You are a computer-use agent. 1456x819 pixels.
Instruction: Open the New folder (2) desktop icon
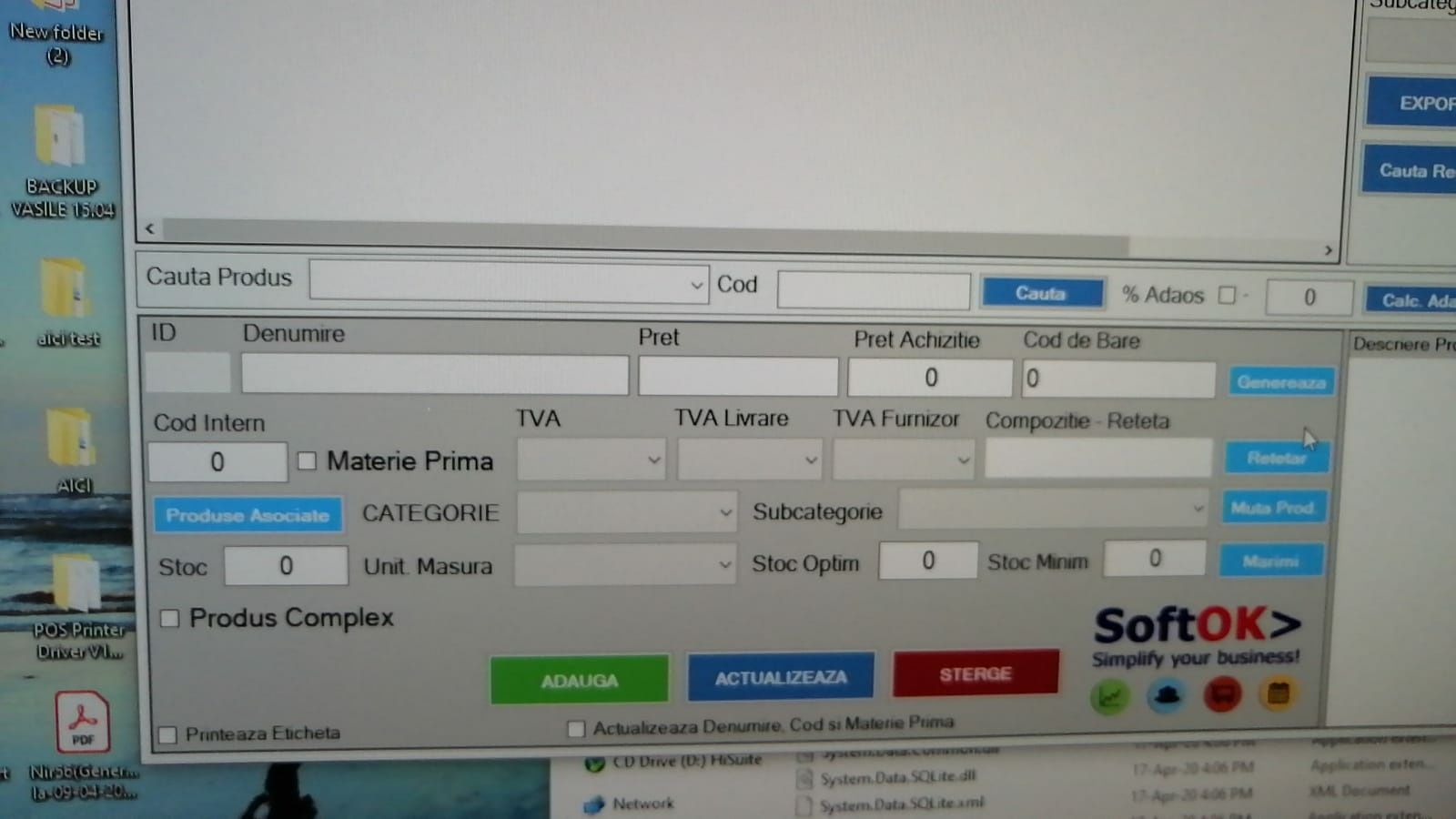tap(57, 35)
